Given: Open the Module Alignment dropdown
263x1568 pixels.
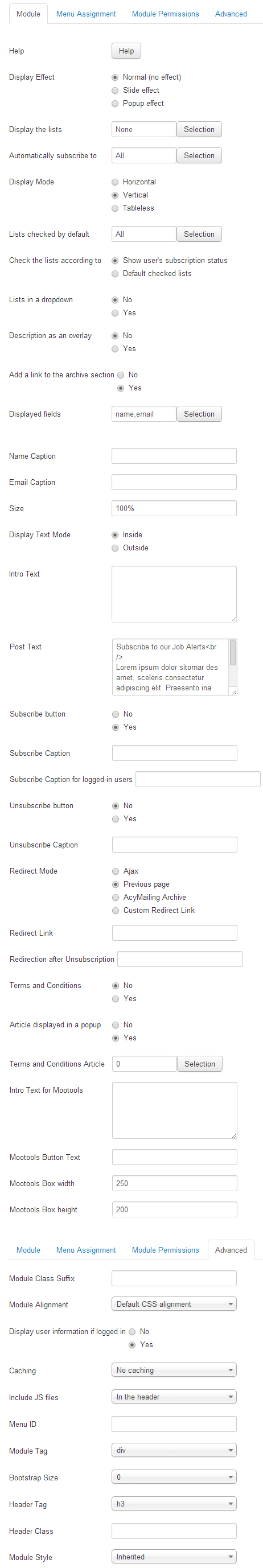Looking at the screenshot, I should tap(174, 1304).
